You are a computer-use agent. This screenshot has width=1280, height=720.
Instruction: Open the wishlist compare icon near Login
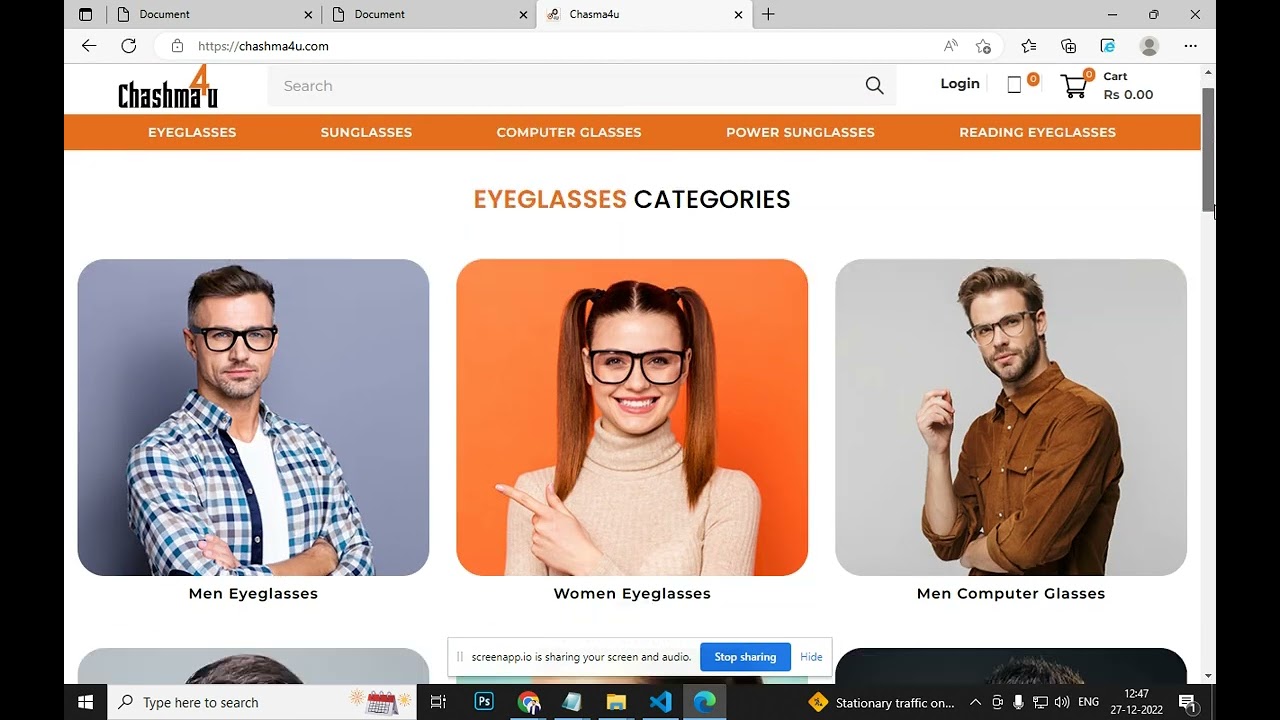(1014, 85)
